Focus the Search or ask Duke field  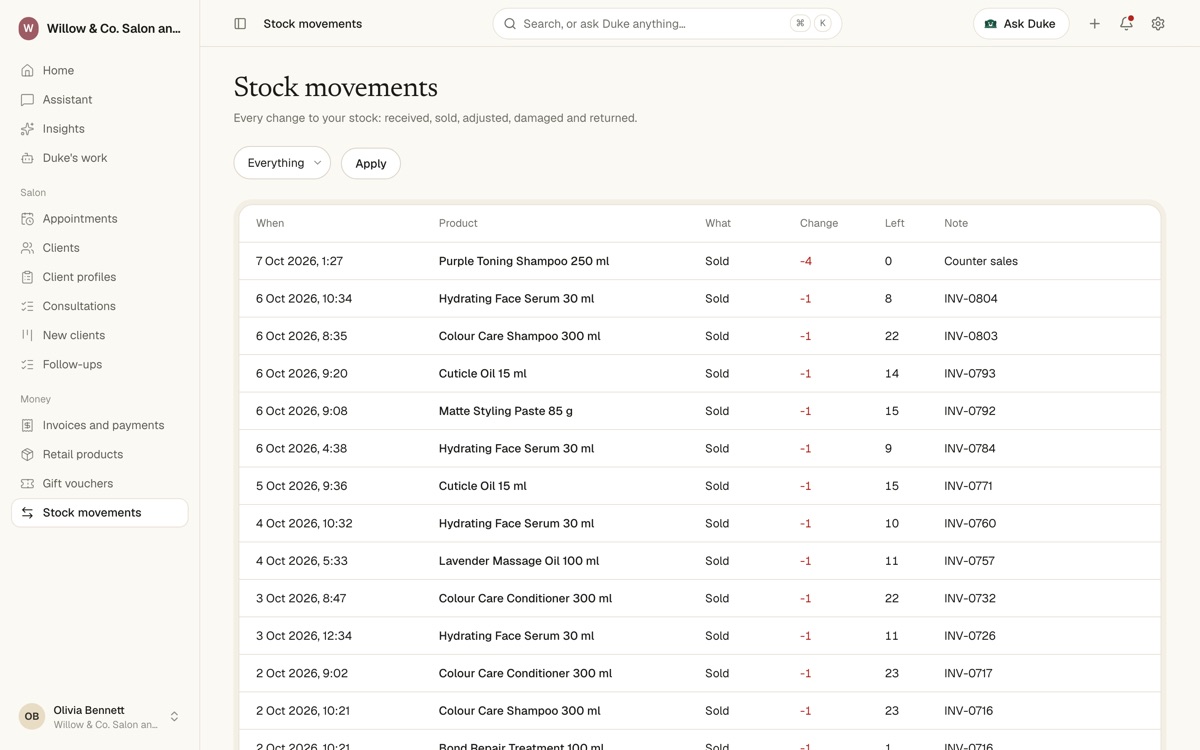(x=667, y=24)
